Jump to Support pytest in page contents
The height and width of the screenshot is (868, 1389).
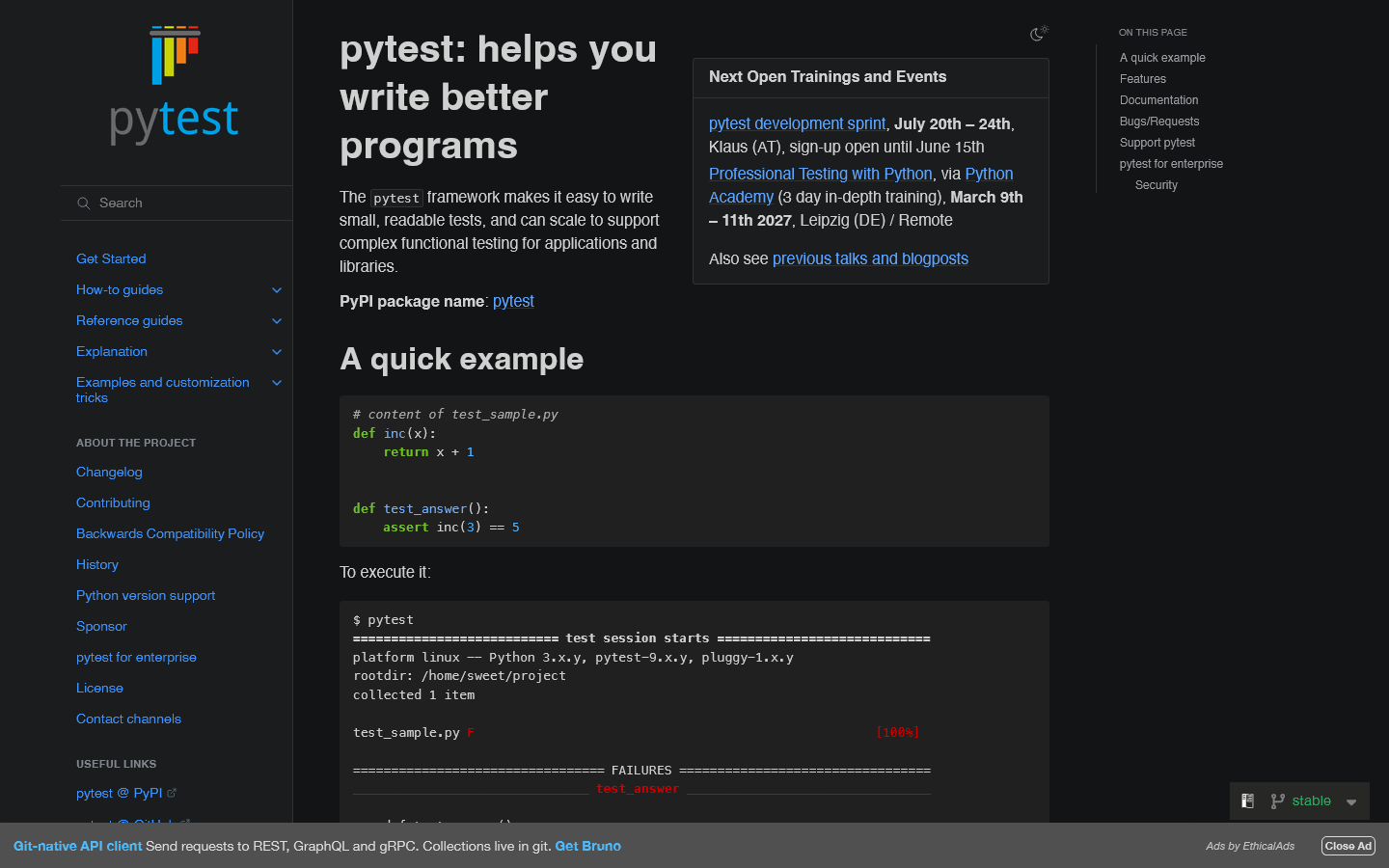[1157, 143]
